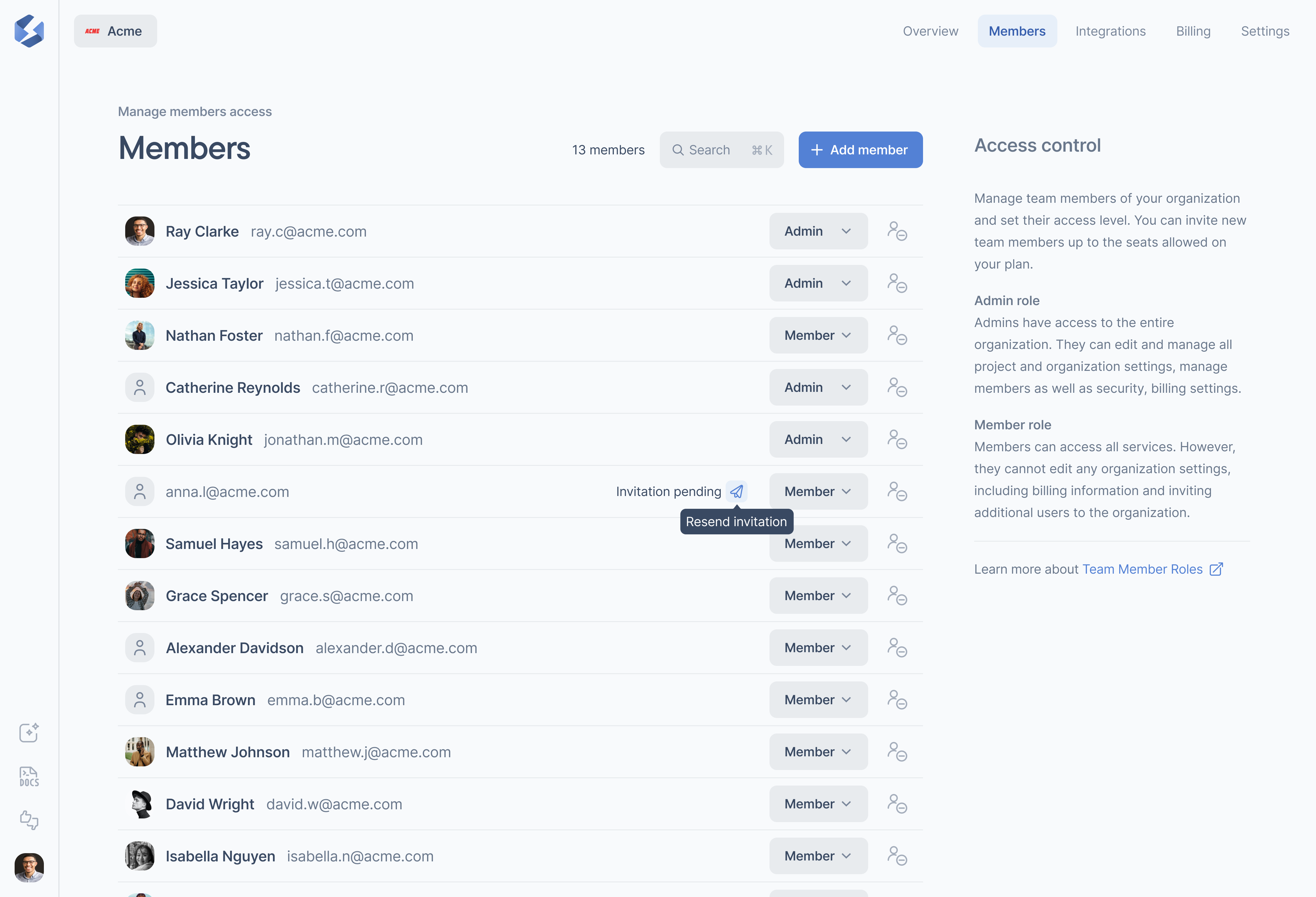Viewport: 1316px width, 897px height.
Task: Click the remove-member icon for Jessica Taylor
Action: [x=897, y=283]
